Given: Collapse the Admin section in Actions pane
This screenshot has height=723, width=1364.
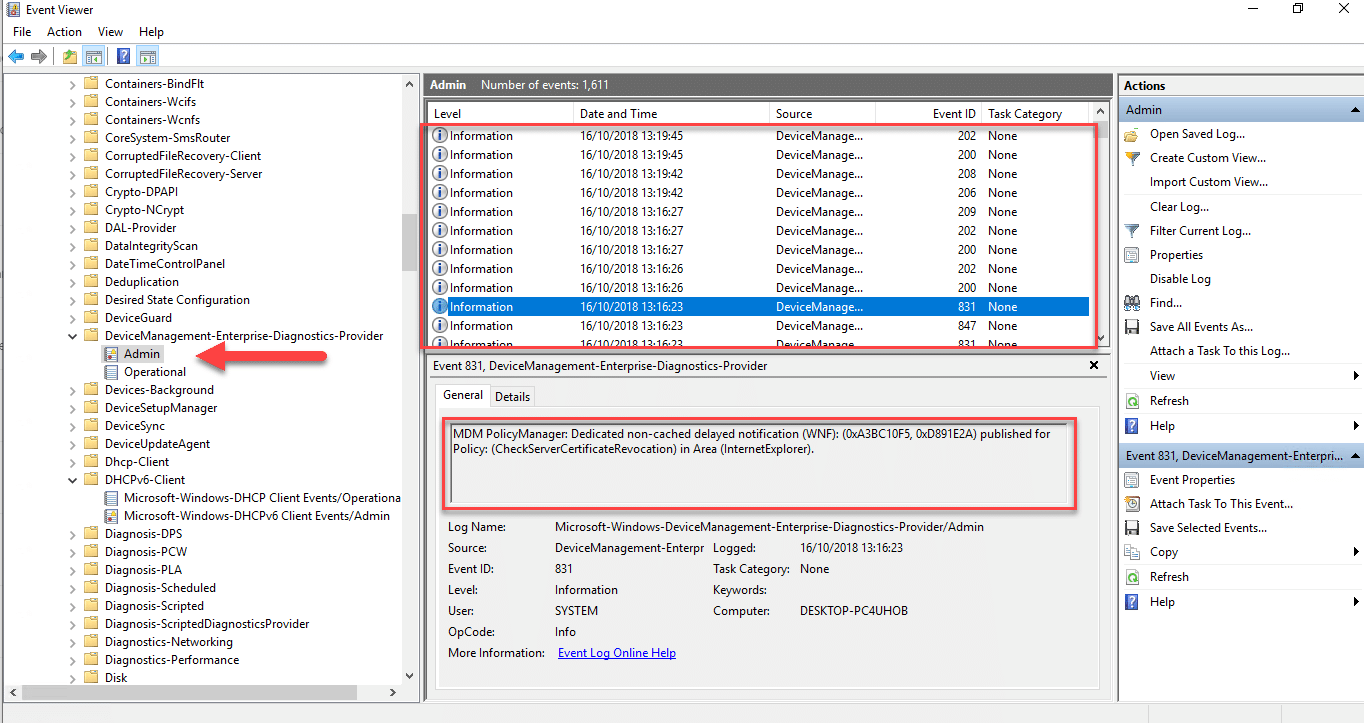Looking at the screenshot, I should [1355, 110].
